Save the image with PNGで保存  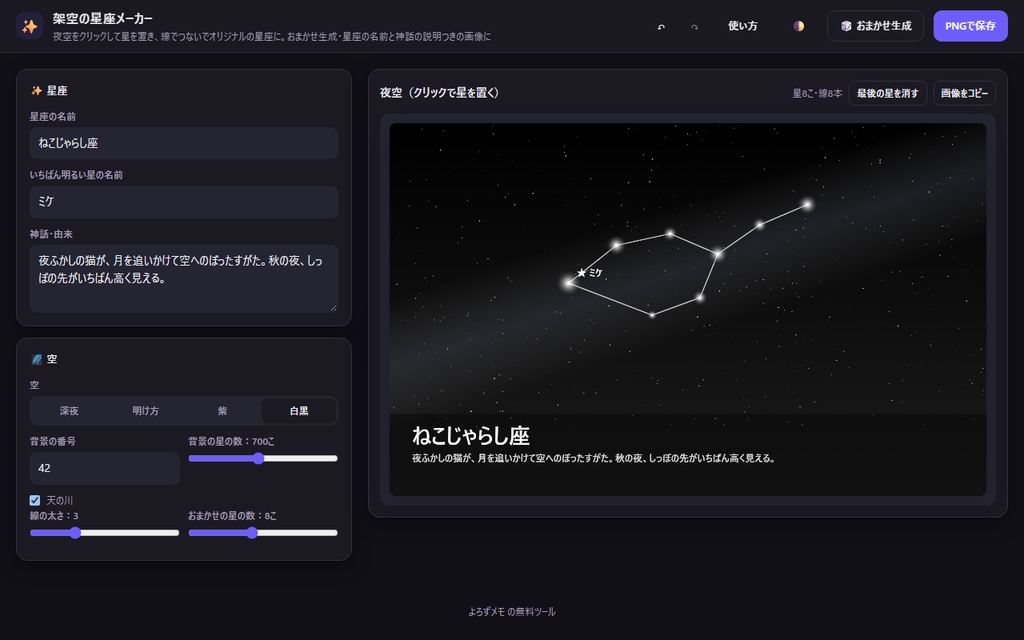point(970,26)
